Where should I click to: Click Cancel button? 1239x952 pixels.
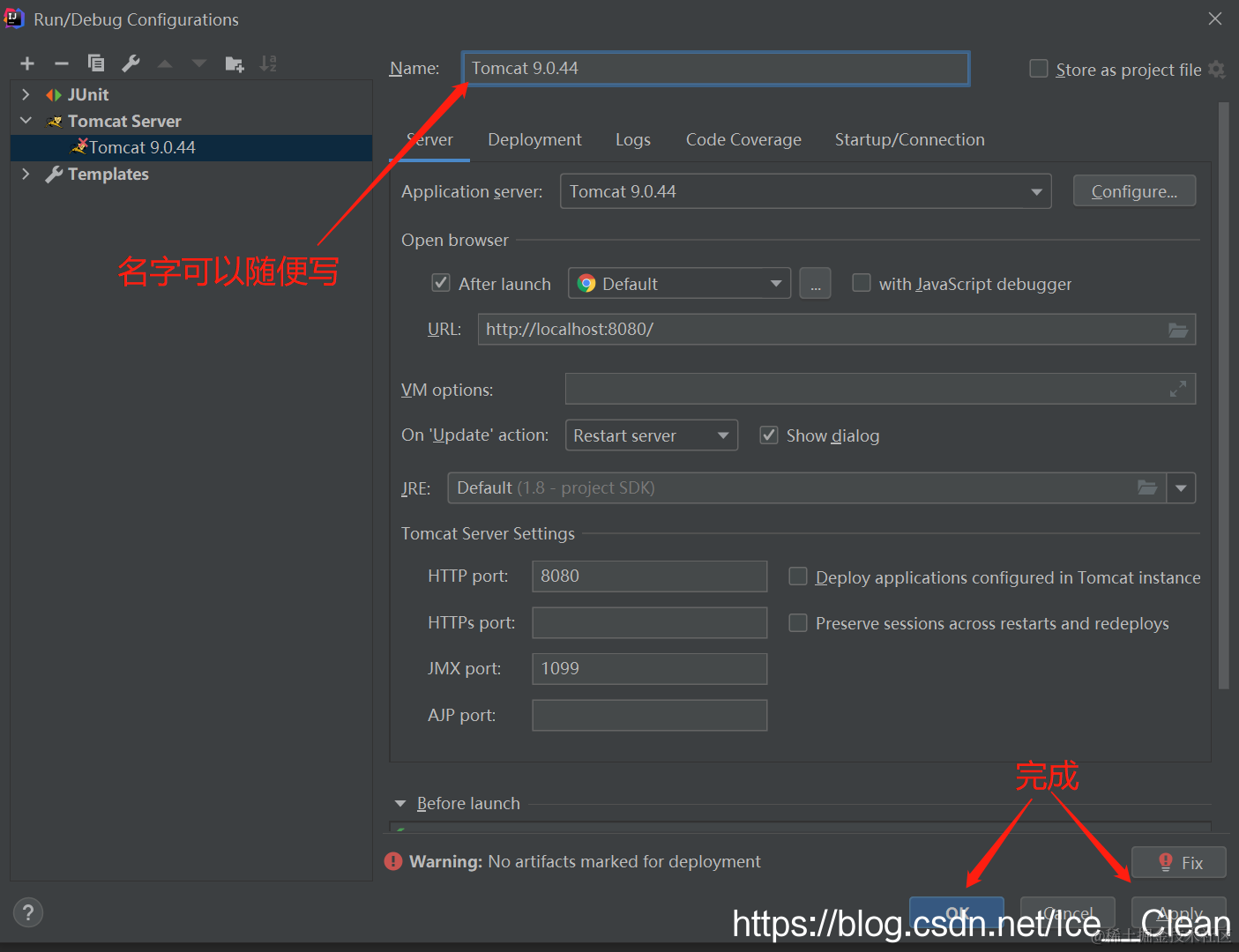(1068, 913)
